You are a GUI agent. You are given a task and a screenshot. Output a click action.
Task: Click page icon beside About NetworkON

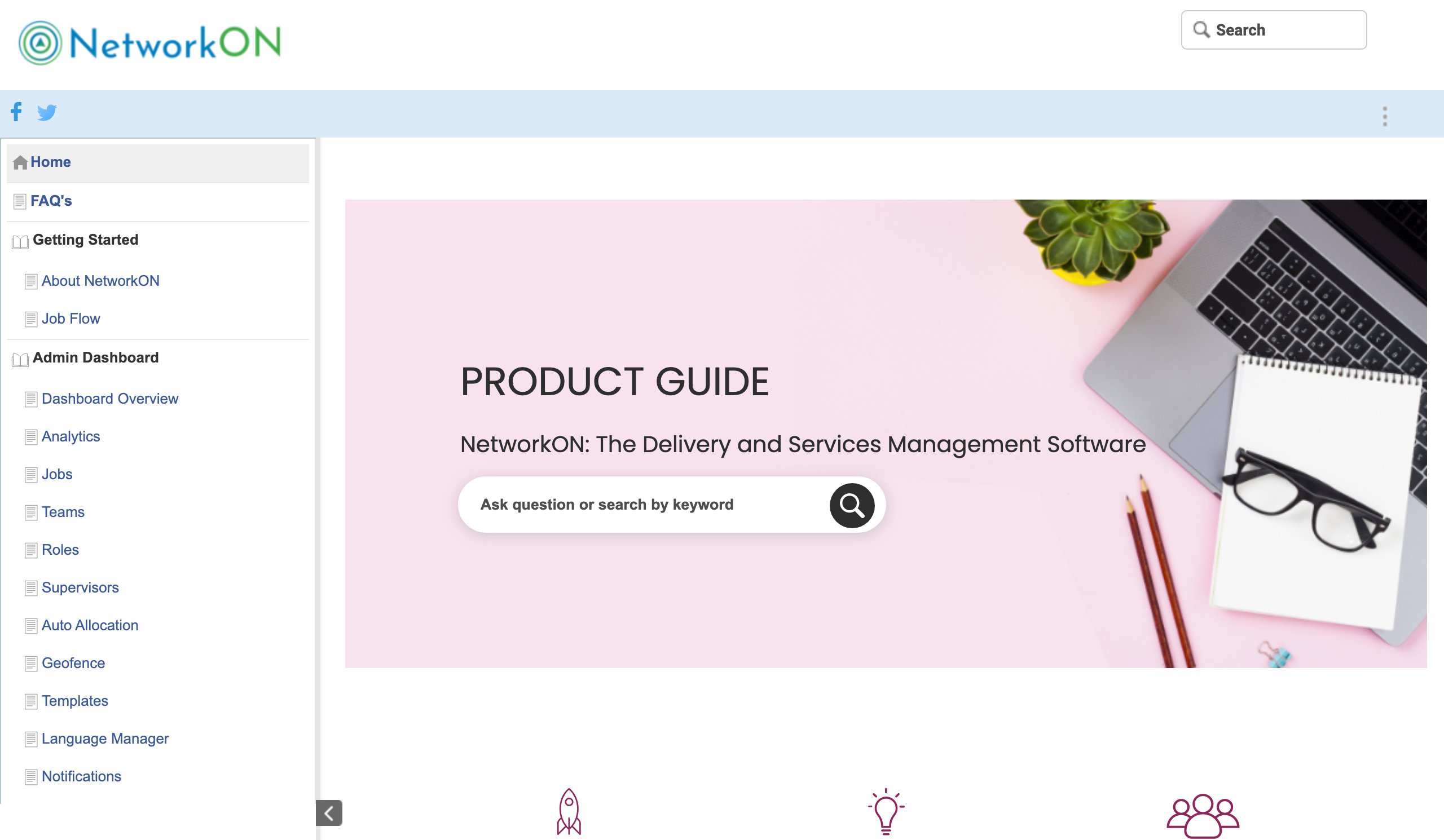(31, 282)
